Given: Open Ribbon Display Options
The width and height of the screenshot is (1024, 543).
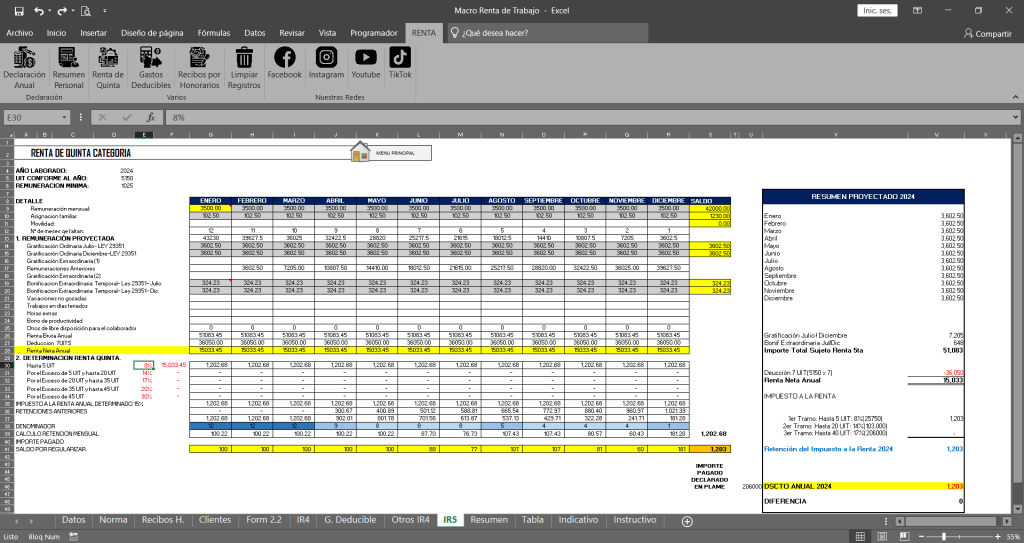Looking at the screenshot, I should point(918,10).
